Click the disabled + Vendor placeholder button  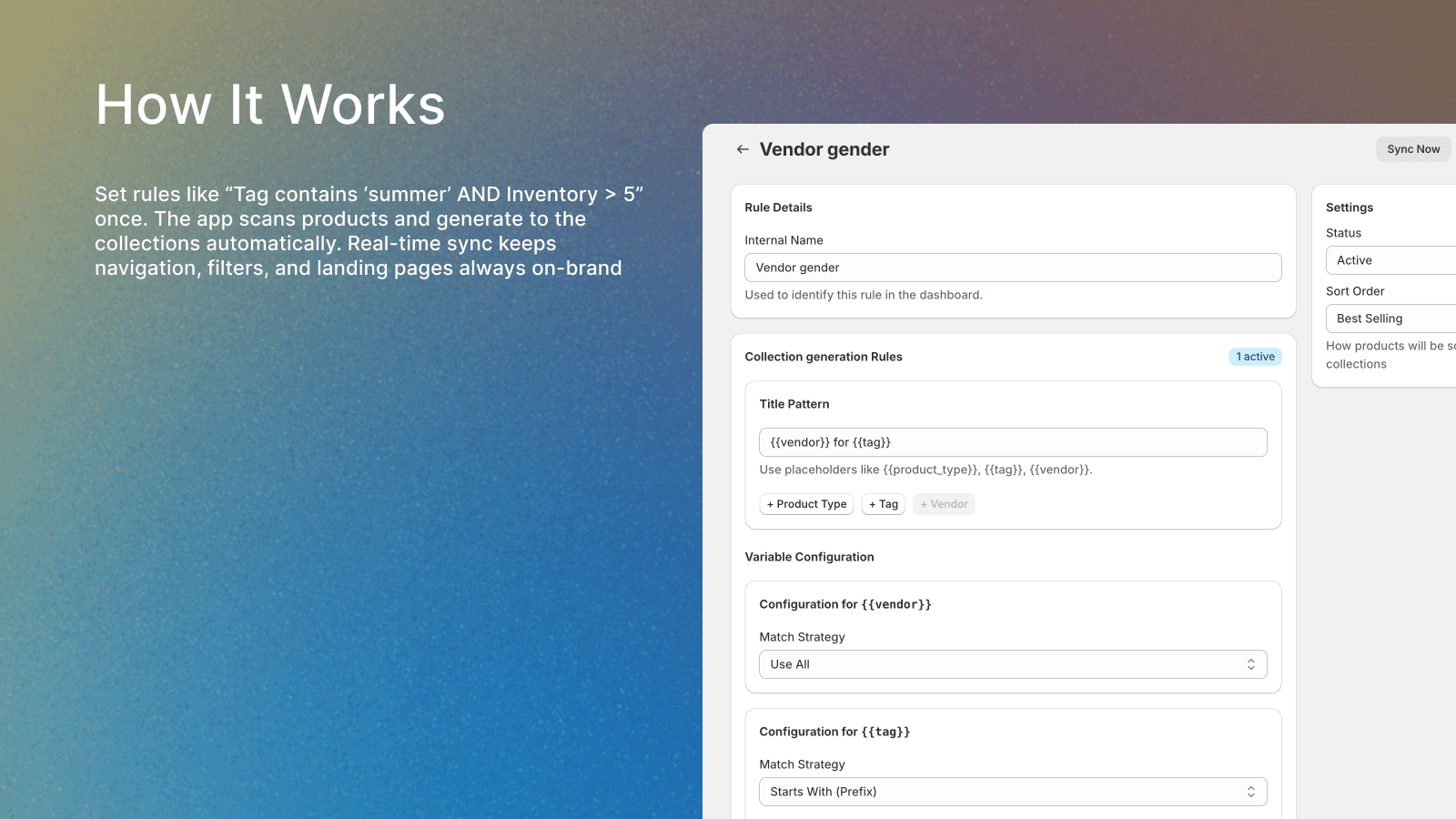tap(944, 503)
